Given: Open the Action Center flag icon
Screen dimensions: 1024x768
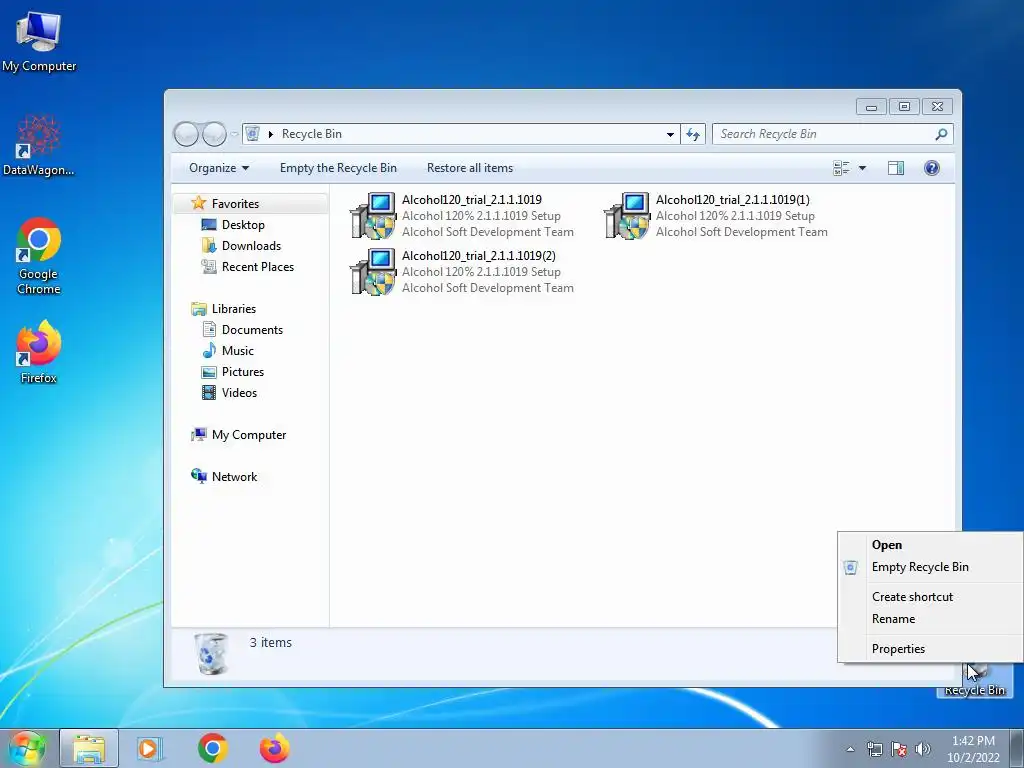Looking at the screenshot, I should coord(899,750).
